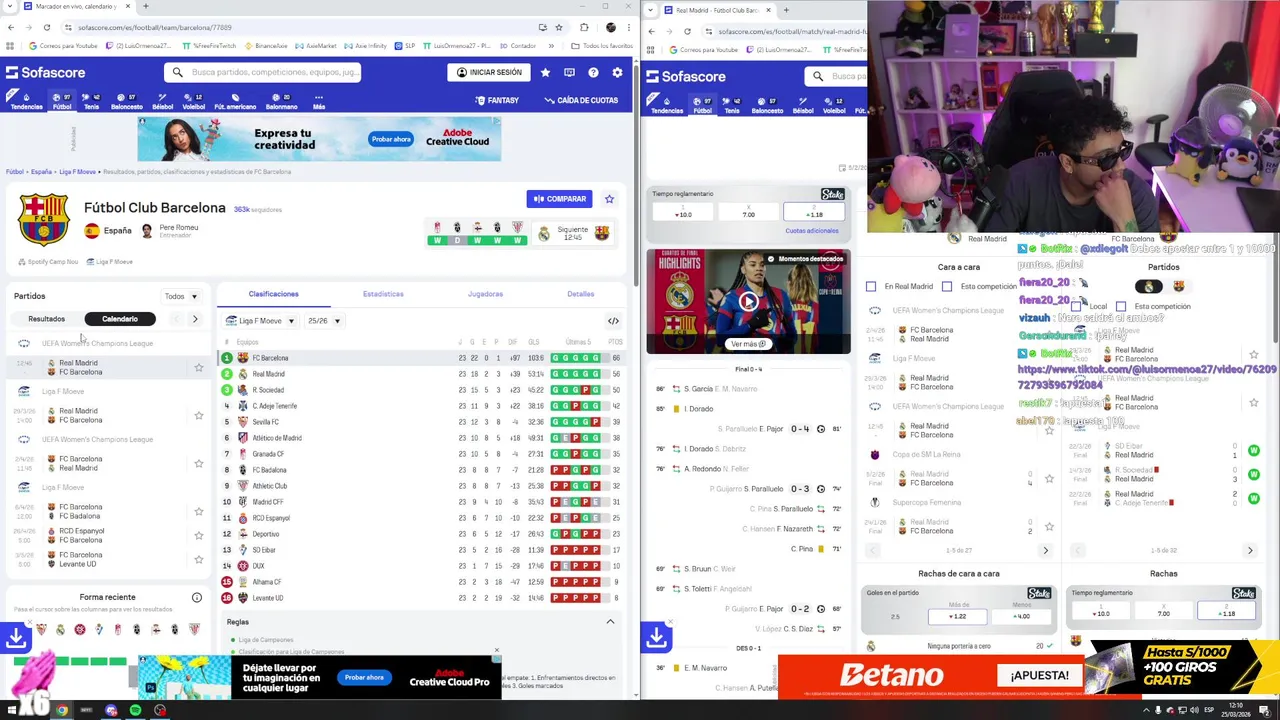
Task: Select Real Madrid toggle under Partidos
Action: click(x=1149, y=286)
